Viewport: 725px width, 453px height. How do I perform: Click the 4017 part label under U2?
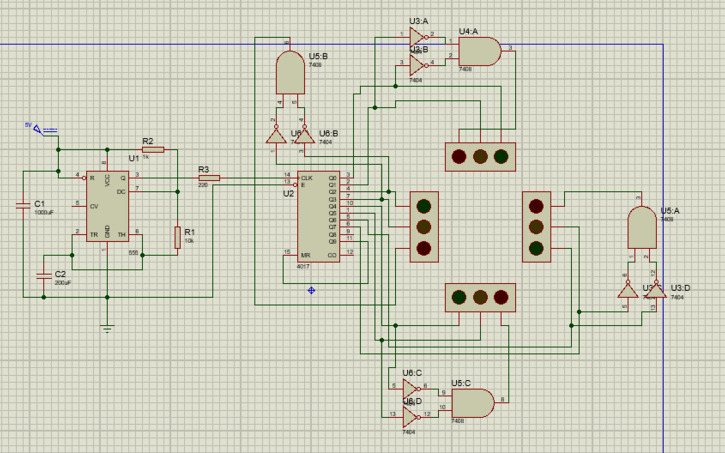pyautogui.click(x=303, y=266)
